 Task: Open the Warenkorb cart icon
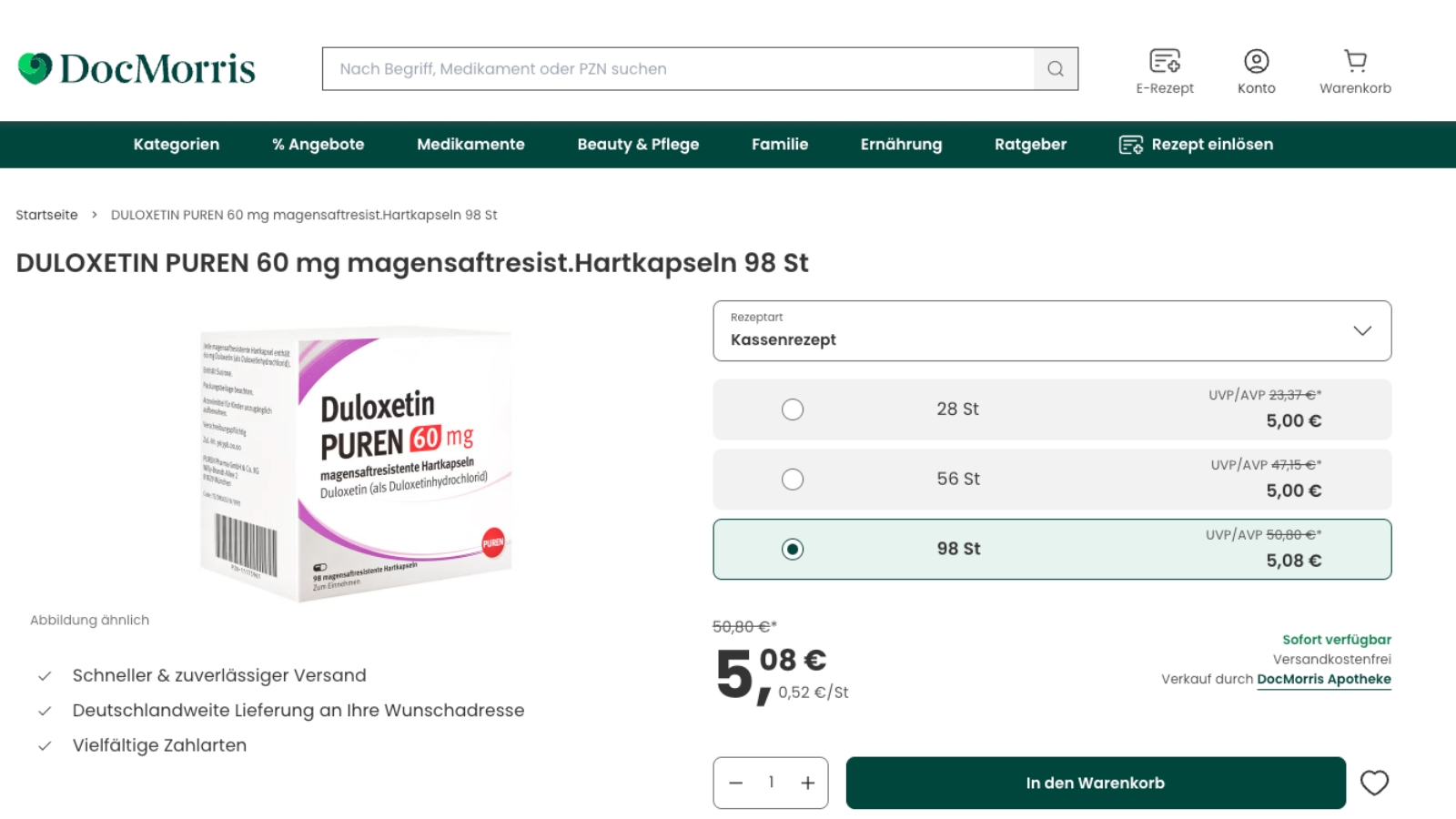pos(1356,61)
